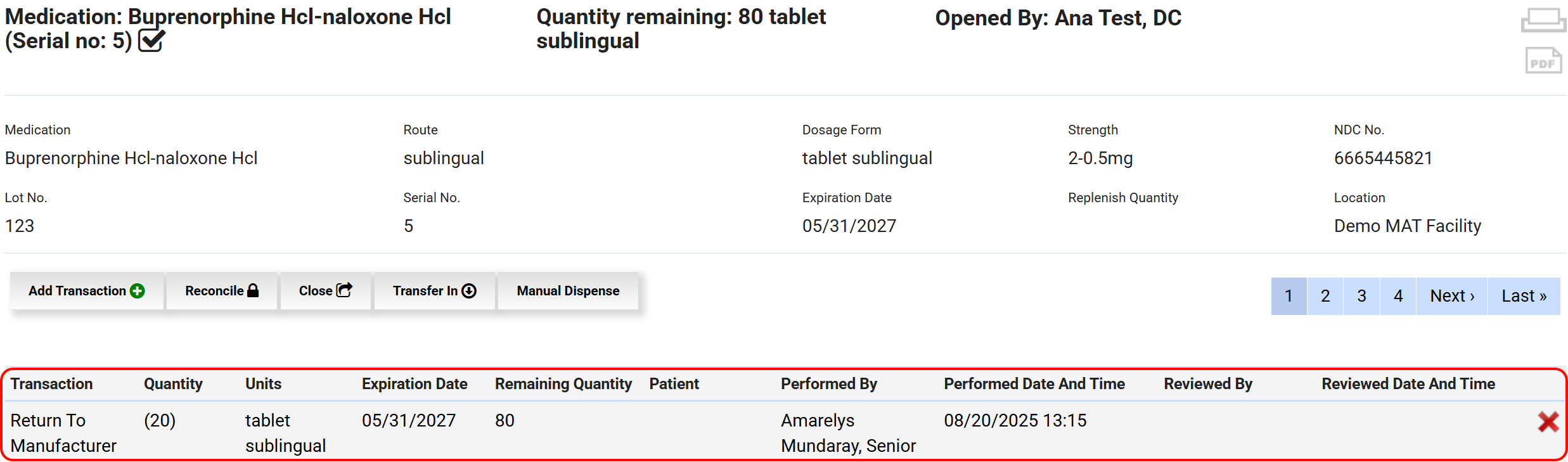Open transactions page 4
1568x462 pixels.
pyautogui.click(x=1398, y=296)
